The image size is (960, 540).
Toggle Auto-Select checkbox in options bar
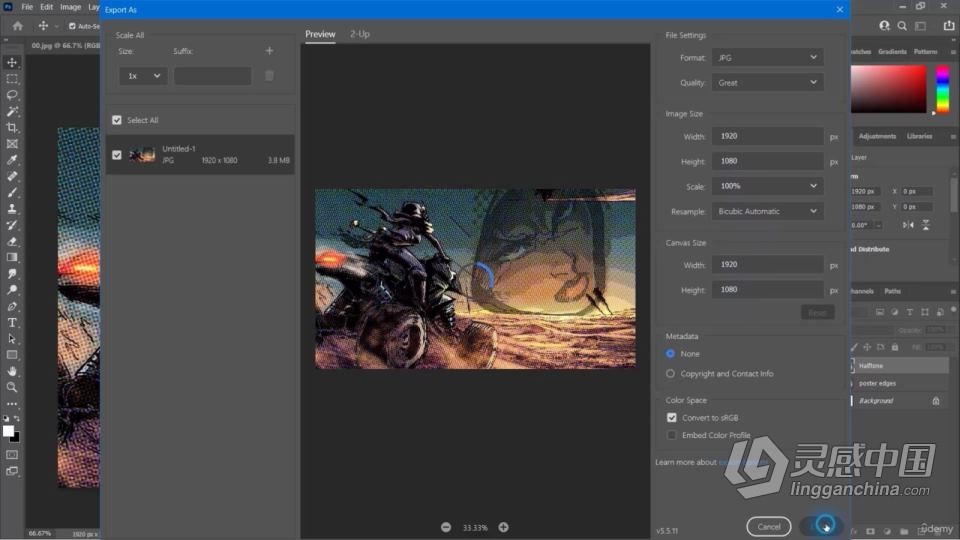(72, 26)
